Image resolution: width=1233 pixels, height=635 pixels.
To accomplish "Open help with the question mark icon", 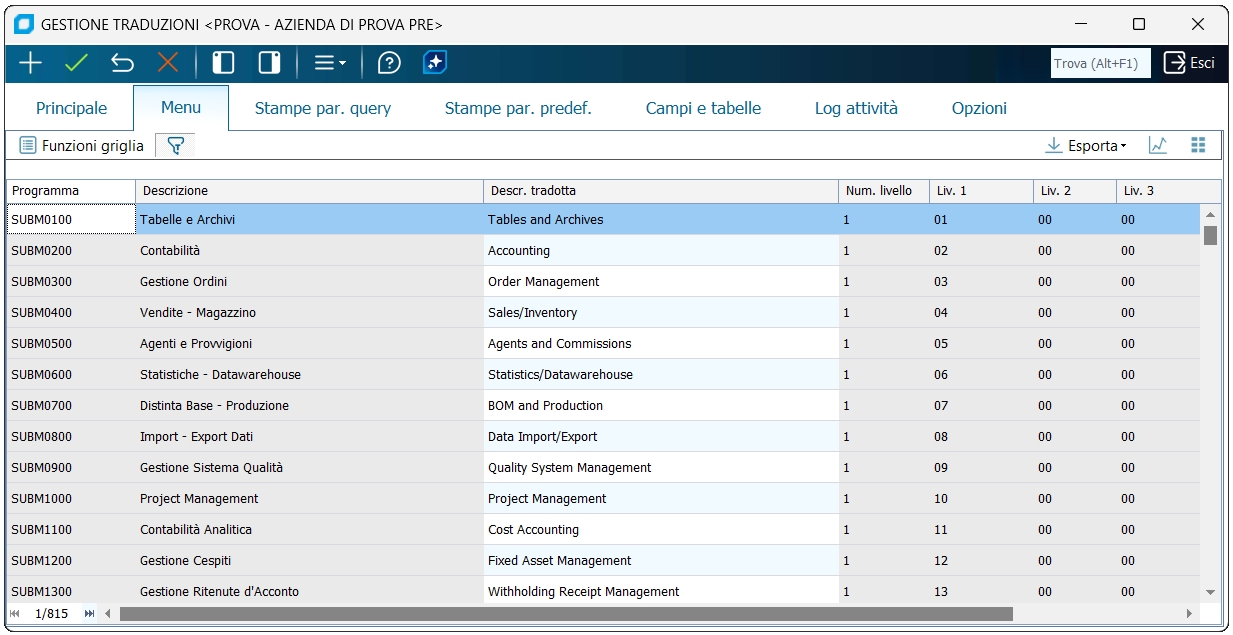I will 389,63.
